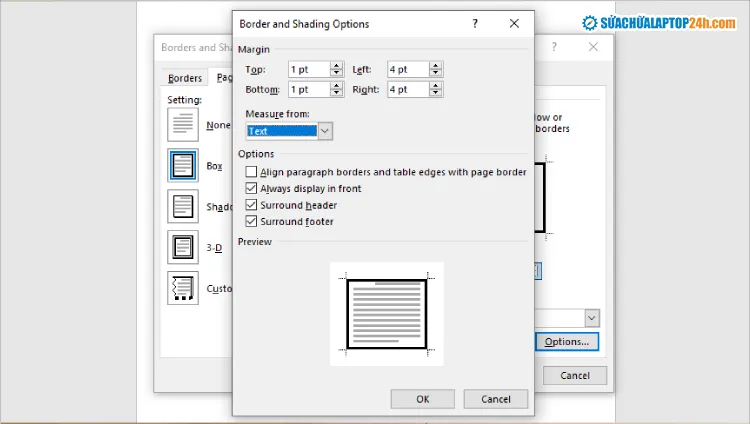Click the Right margin input field

(408, 89)
